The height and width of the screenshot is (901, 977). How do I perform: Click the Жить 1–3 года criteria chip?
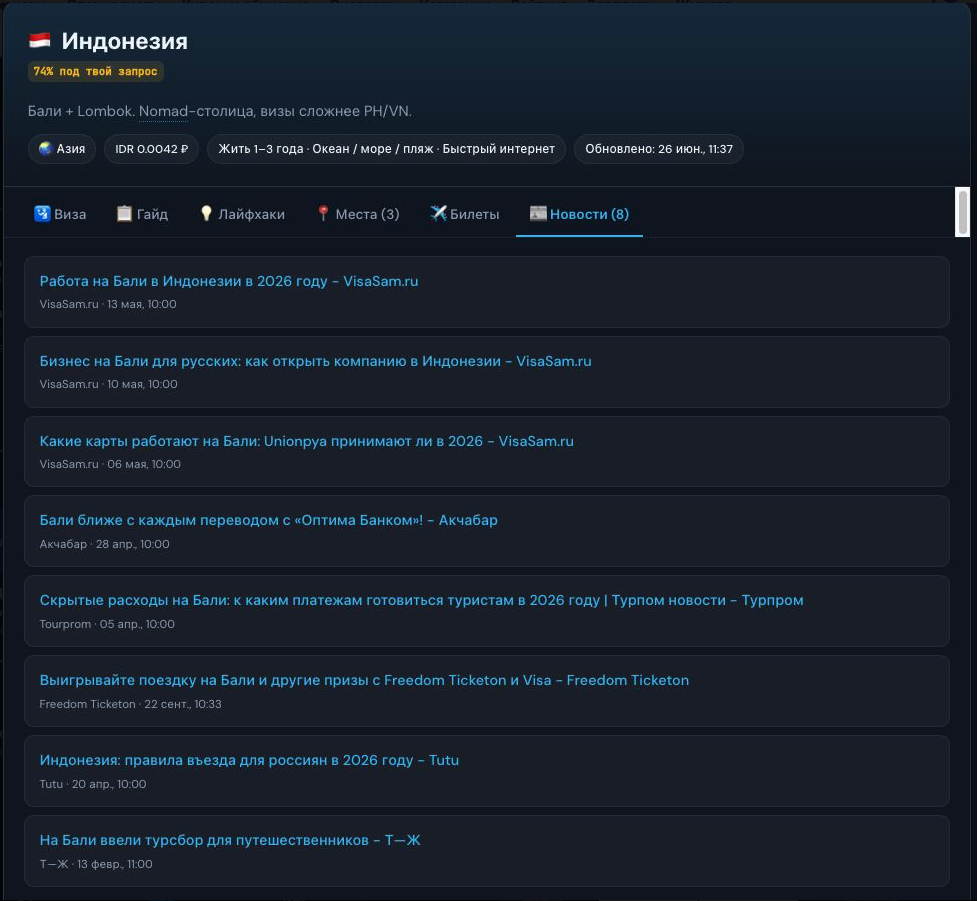tap(386, 149)
